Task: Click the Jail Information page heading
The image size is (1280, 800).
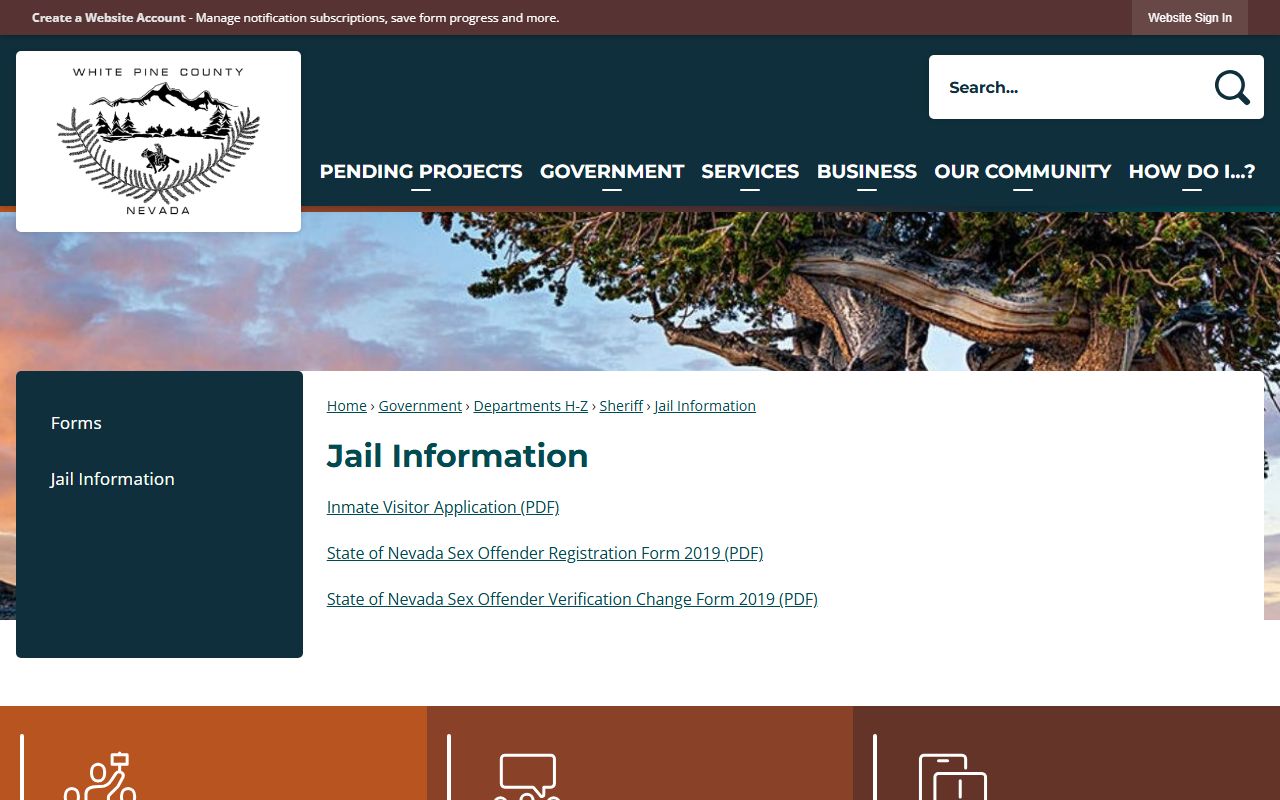Action: [x=457, y=456]
